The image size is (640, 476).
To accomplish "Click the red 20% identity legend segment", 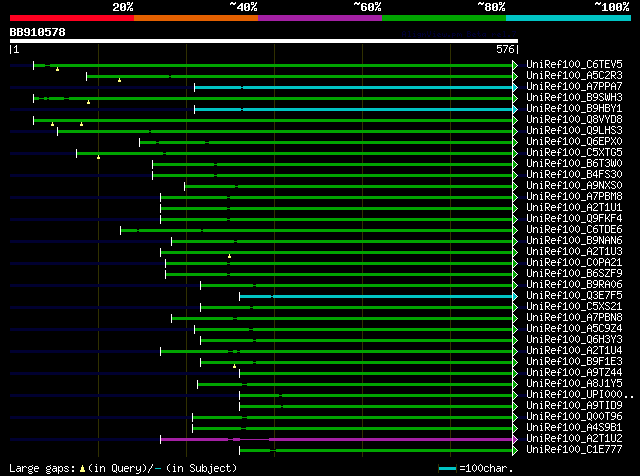I will point(72,18).
